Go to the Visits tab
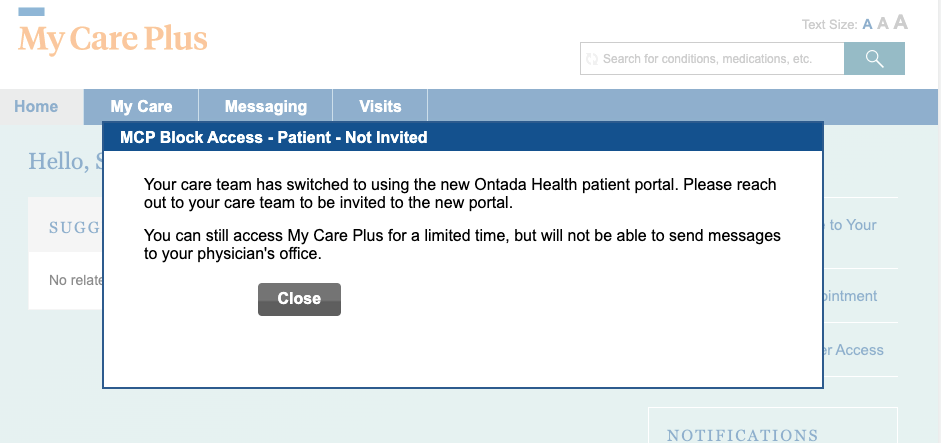Image resolution: width=941 pixels, height=443 pixels. coord(380,107)
